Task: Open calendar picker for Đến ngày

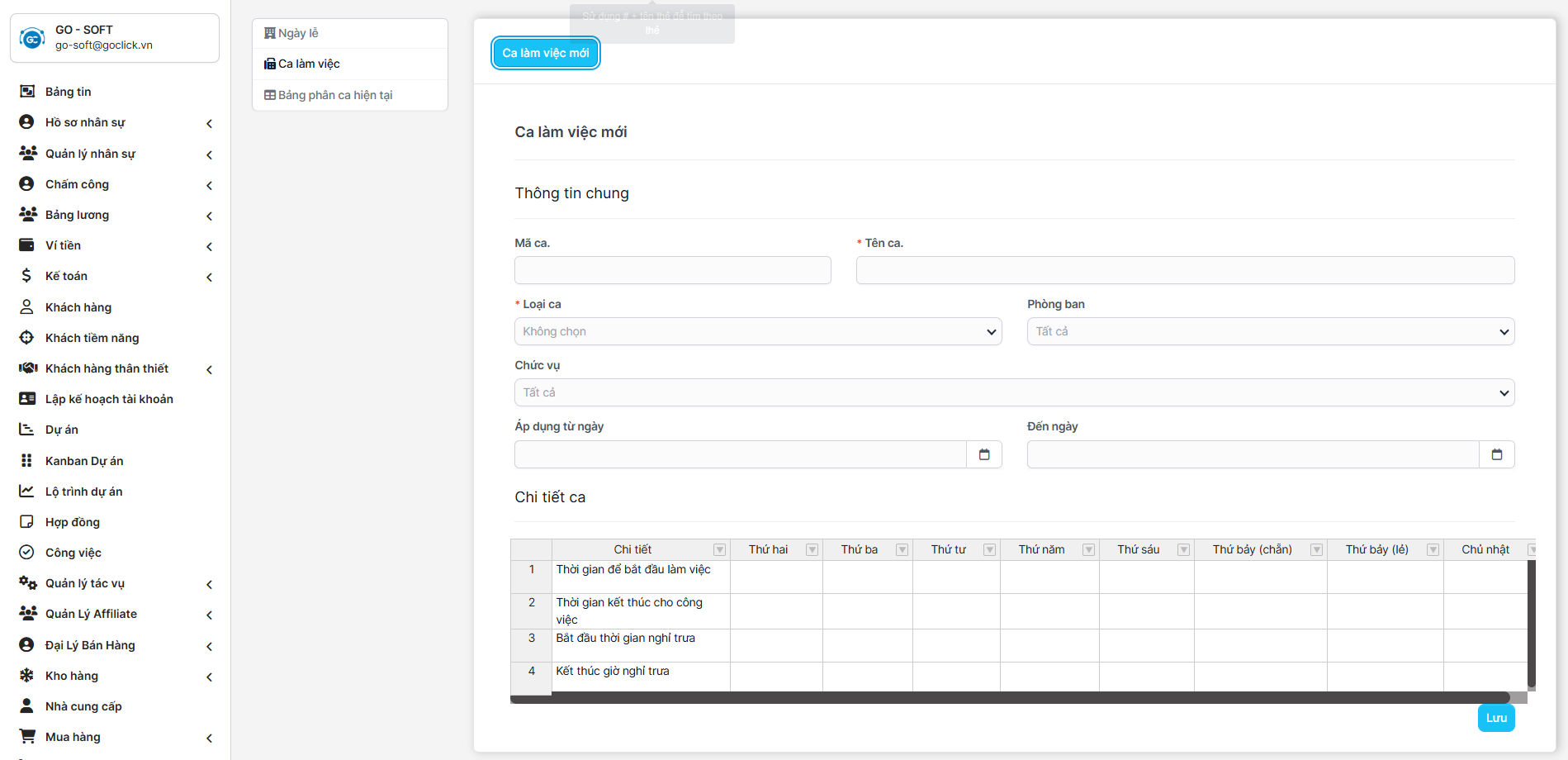Action: [1496, 454]
